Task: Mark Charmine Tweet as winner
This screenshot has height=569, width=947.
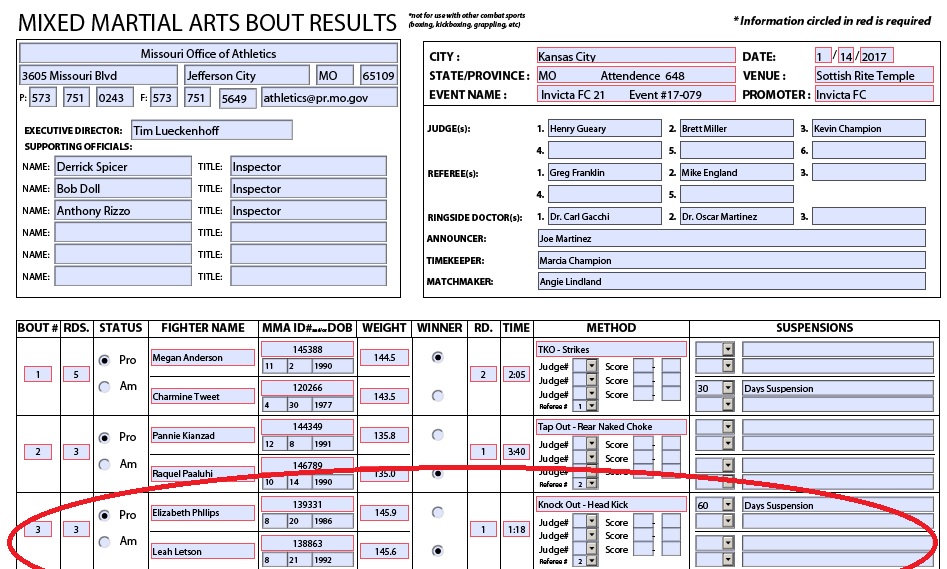Action: [x=438, y=396]
